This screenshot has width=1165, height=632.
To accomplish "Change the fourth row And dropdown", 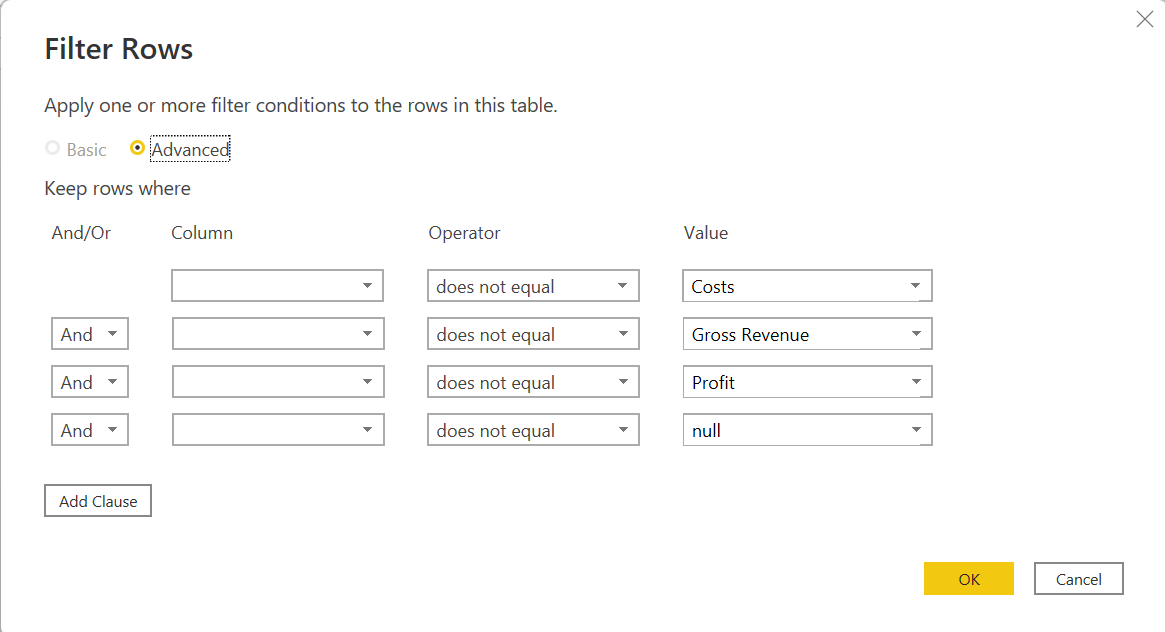I will [x=90, y=430].
